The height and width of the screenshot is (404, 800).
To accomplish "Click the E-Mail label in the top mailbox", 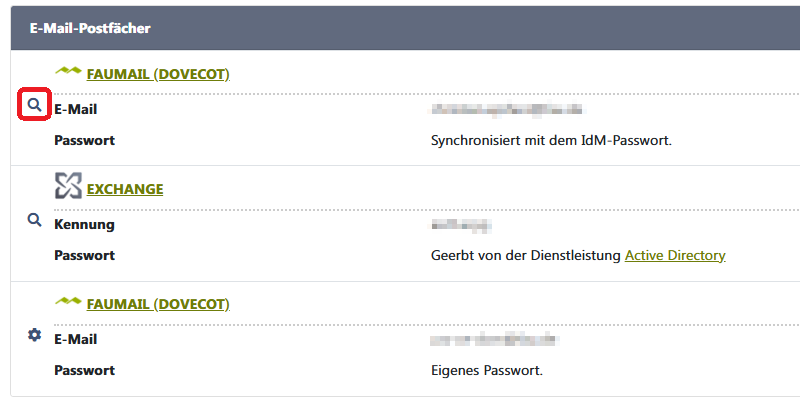I will pos(76,109).
